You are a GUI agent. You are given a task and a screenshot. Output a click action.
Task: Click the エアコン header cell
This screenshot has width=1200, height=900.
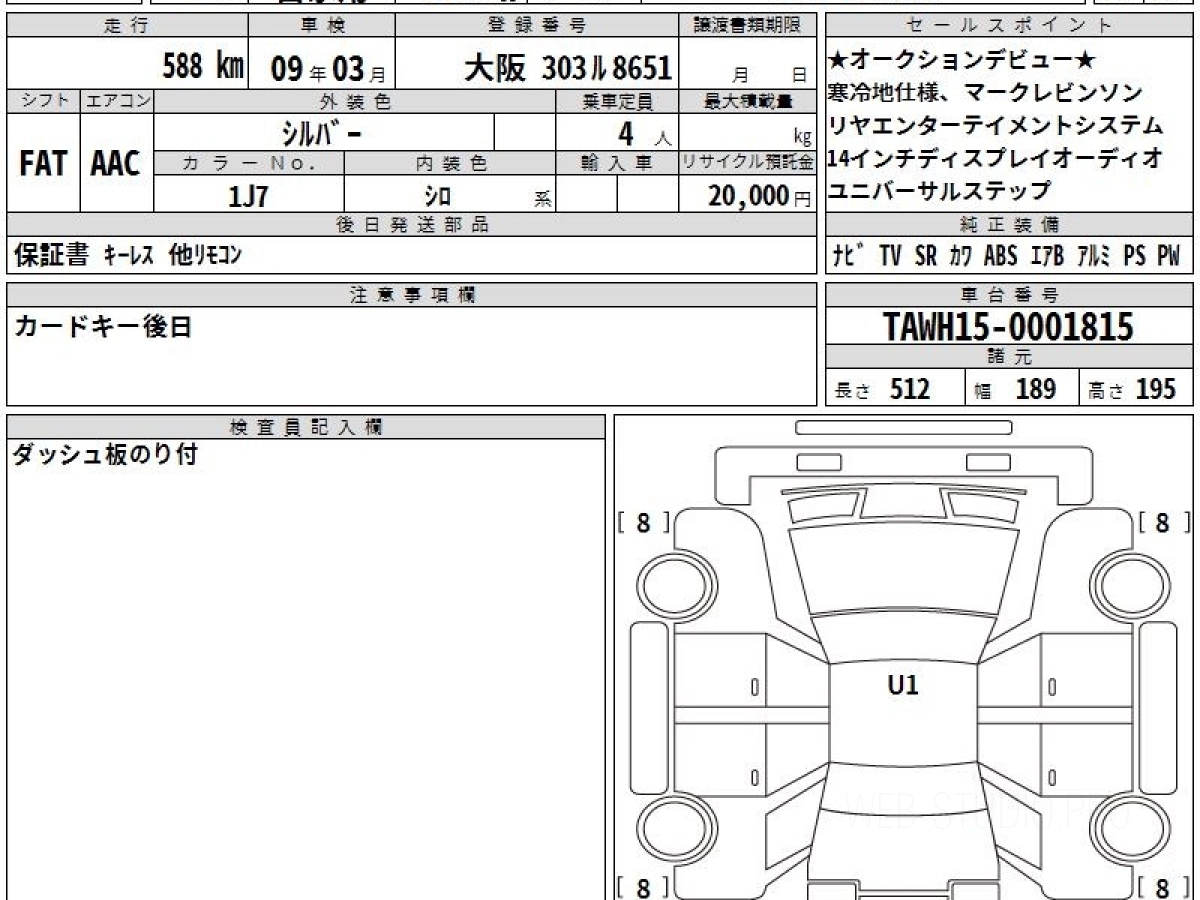(x=117, y=101)
